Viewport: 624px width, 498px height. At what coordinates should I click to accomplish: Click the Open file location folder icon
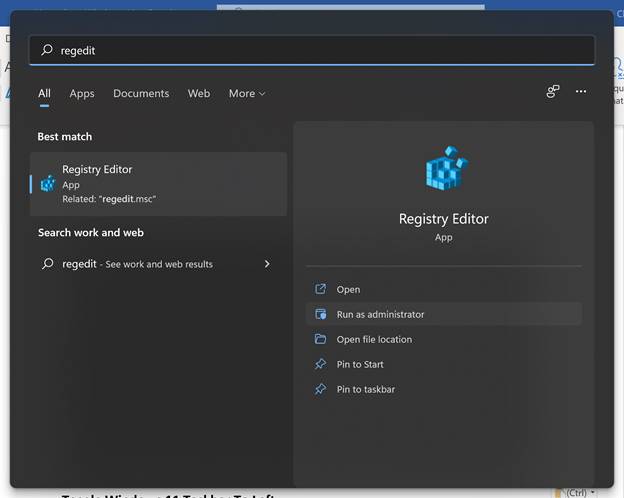pos(320,339)
